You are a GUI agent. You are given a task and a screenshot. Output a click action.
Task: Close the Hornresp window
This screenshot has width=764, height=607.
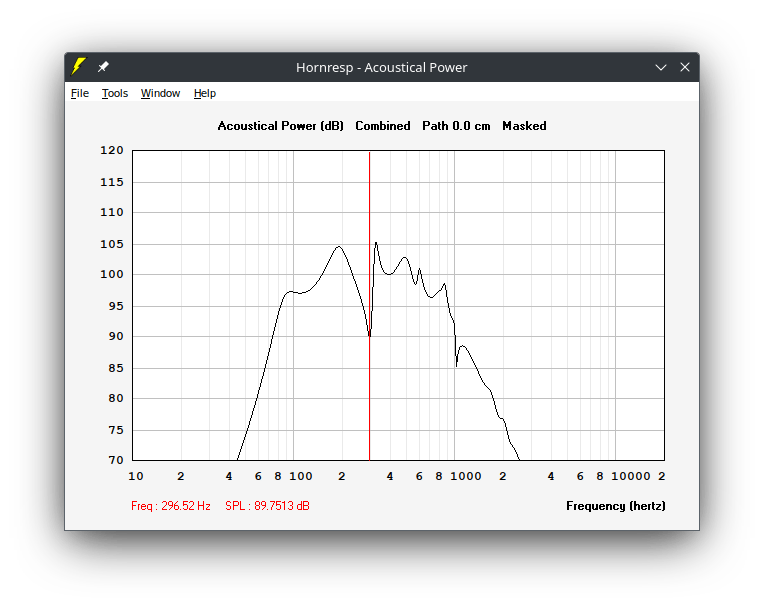[x=685, y=67]
